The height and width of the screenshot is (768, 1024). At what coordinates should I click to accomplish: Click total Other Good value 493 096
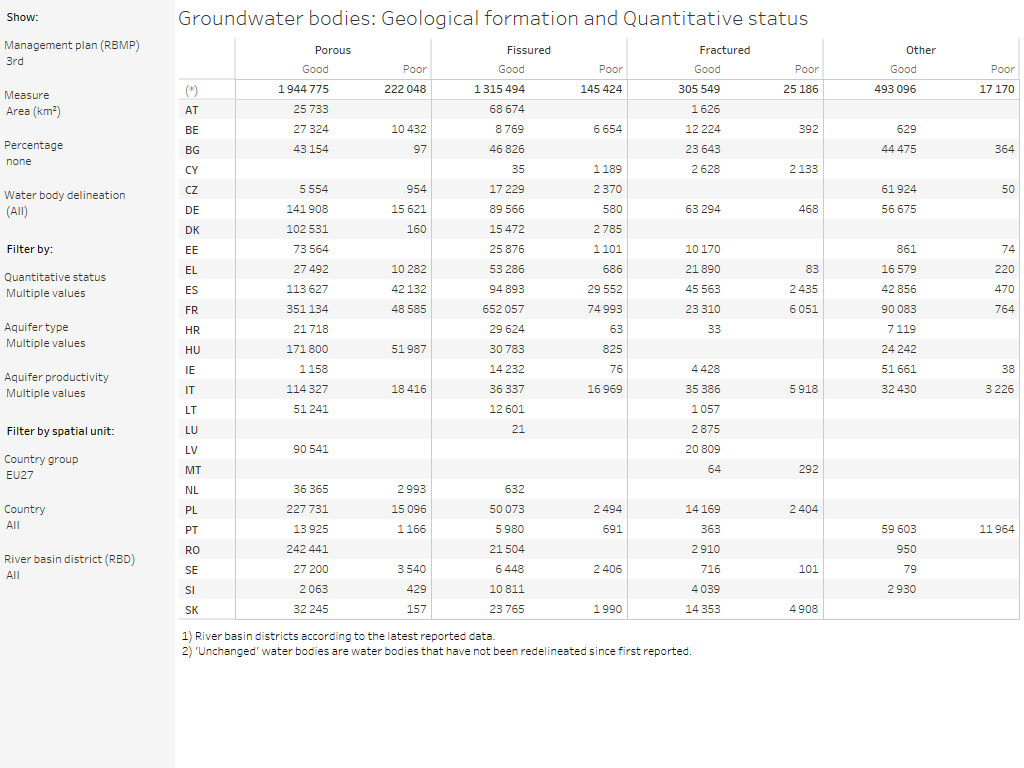pyautogui.click(x=895, y=89)
